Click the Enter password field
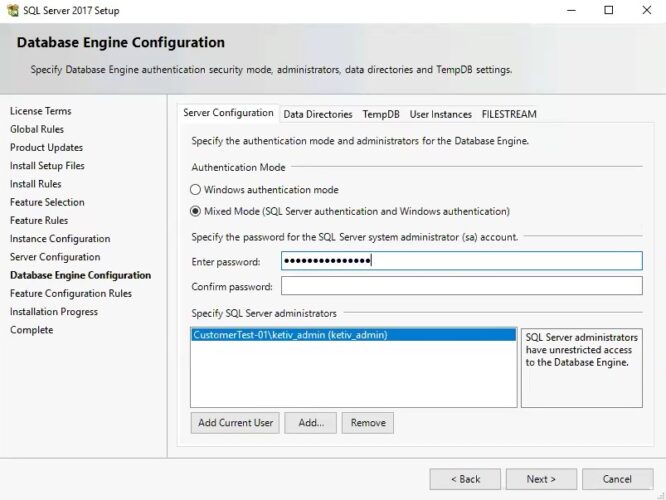 pyautogui.click(x=461, y=261)
